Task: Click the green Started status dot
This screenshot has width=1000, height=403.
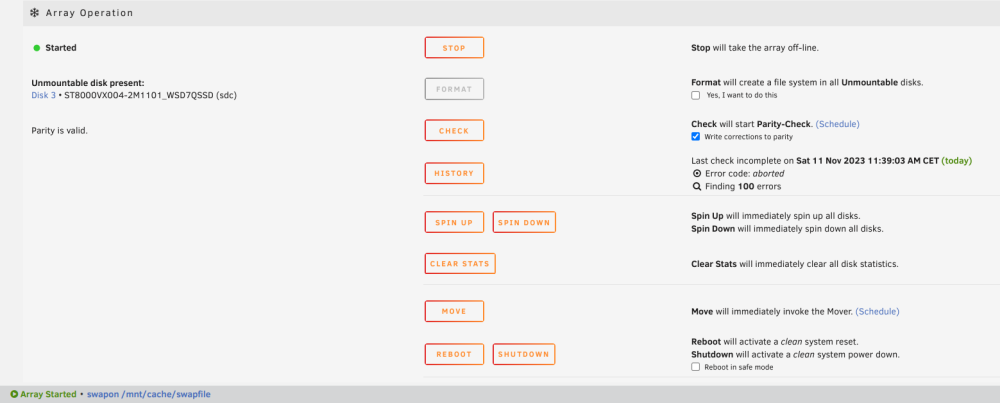Action: [37, 48]
